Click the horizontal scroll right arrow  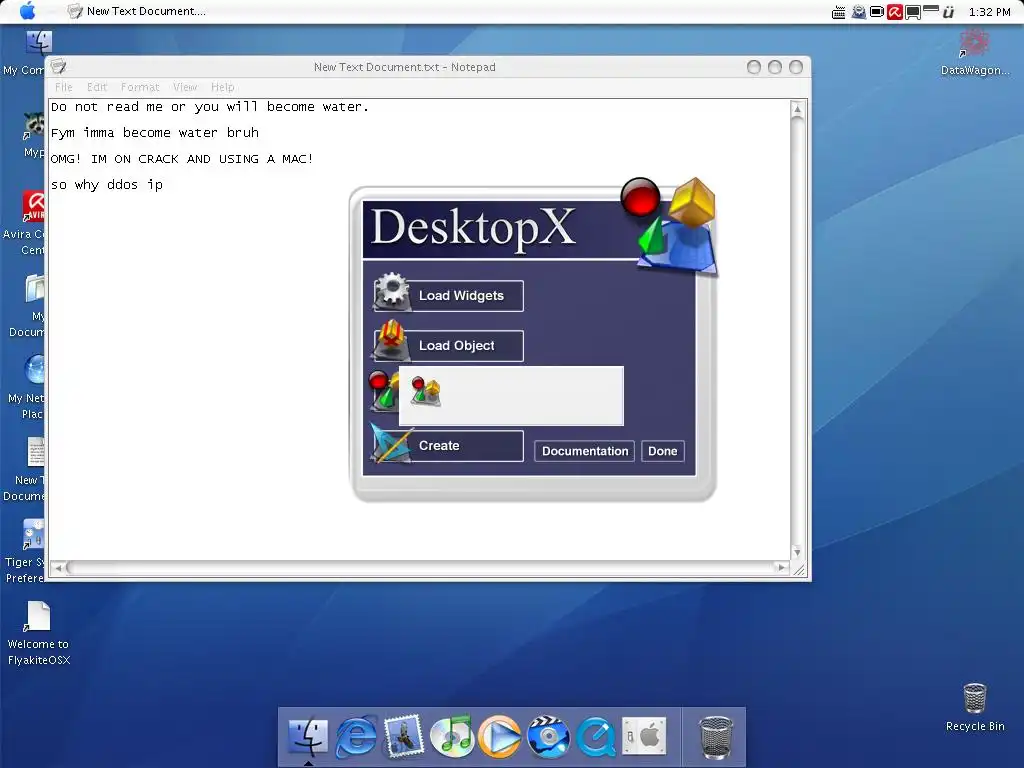782,568
